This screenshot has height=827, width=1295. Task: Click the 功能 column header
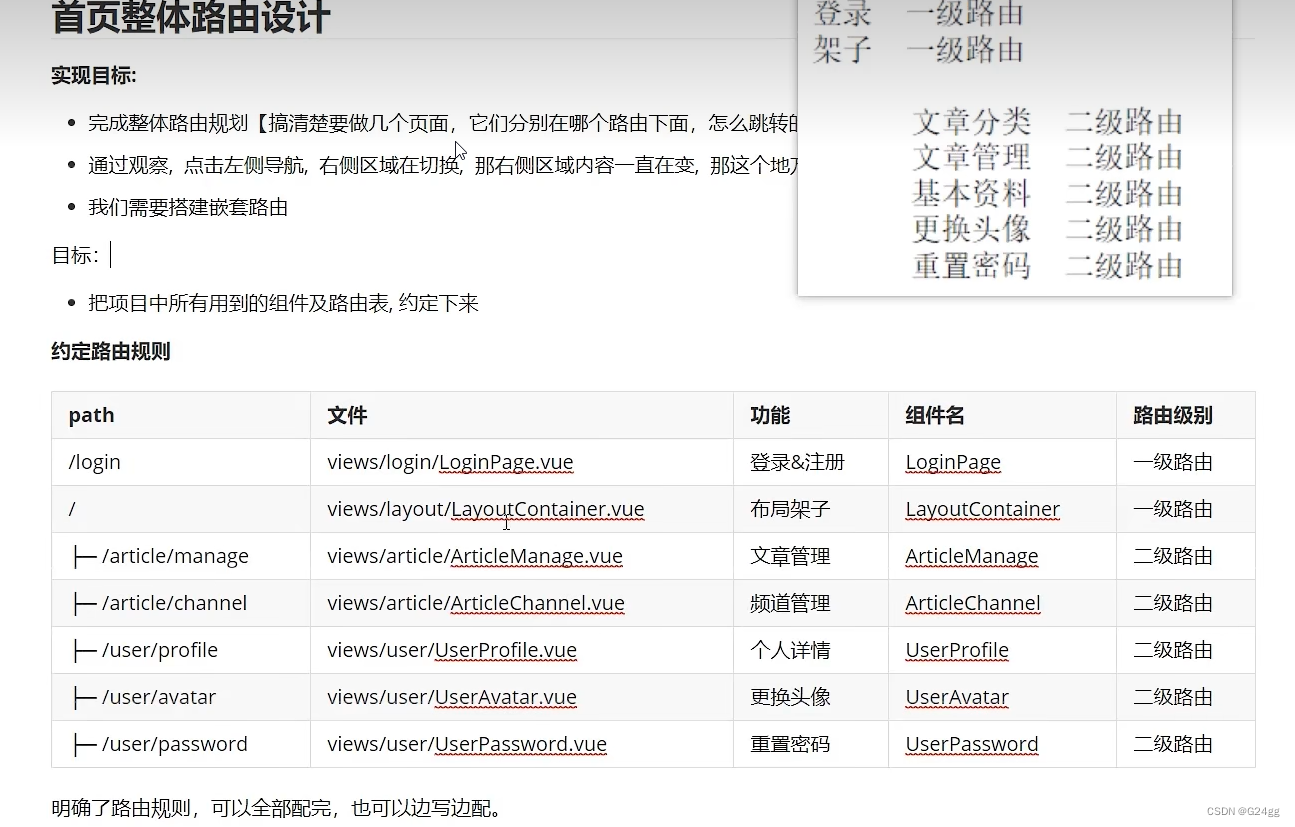[x=811, y=415]
